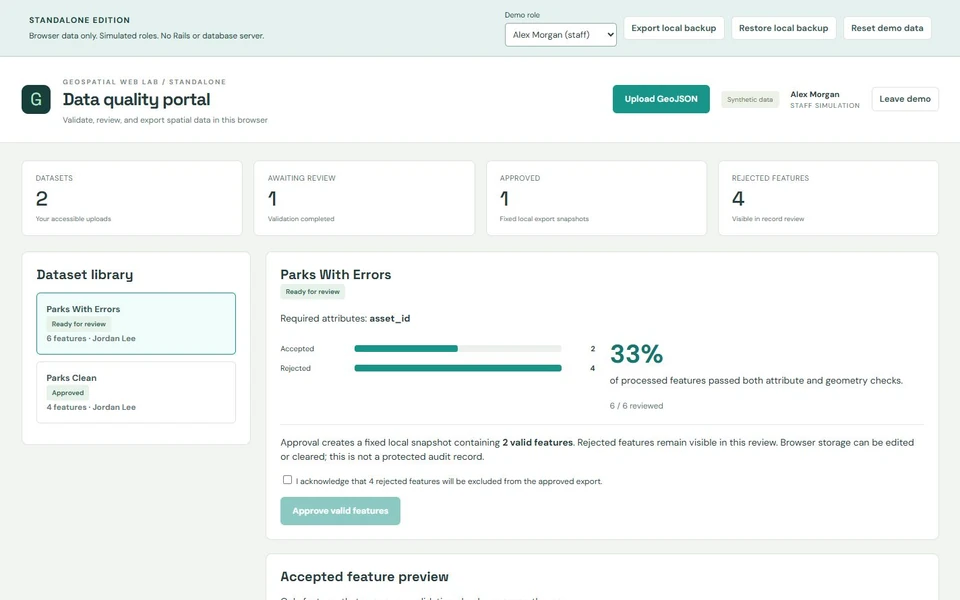Click the Alex Morgan user name
This screenshot has height=600, width=960.
(x=814, y=94)
